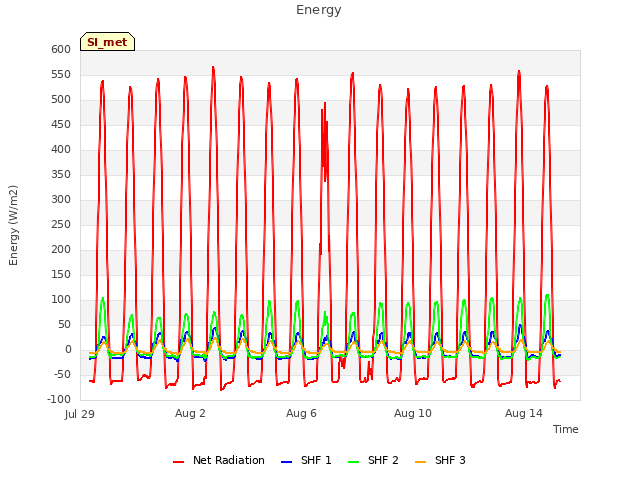Viewport: 640px width, 480px height.
Task: Select the SHF 1 legend entry
Action: point(307,460)
